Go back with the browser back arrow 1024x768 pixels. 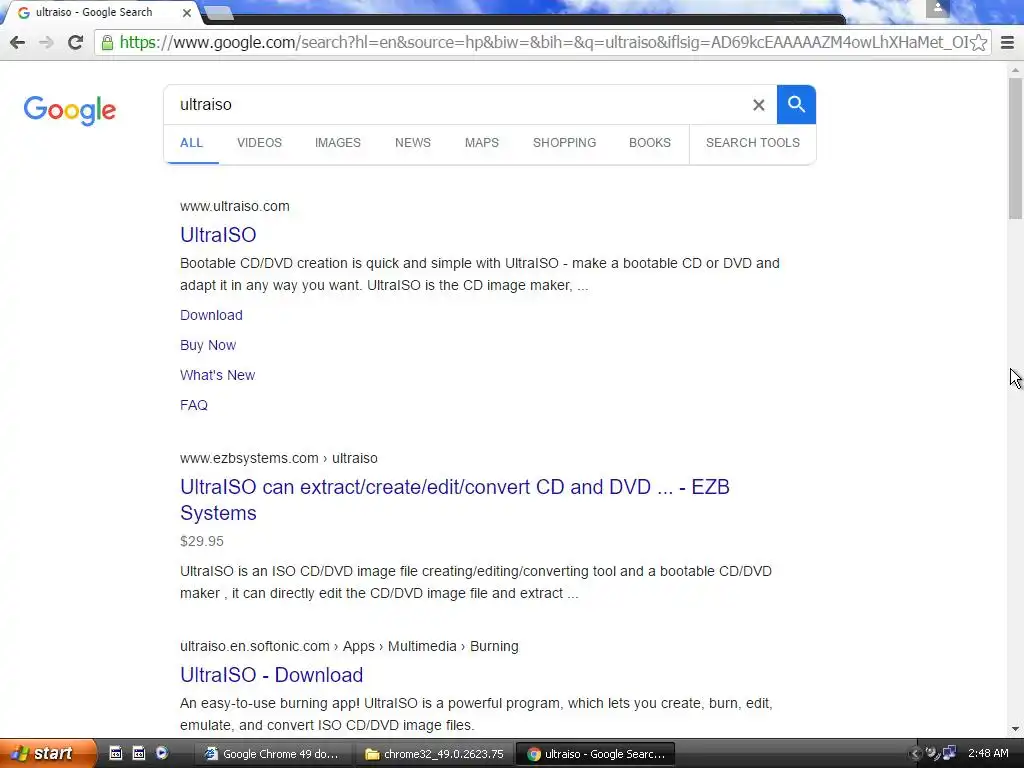tap(18, 42)
